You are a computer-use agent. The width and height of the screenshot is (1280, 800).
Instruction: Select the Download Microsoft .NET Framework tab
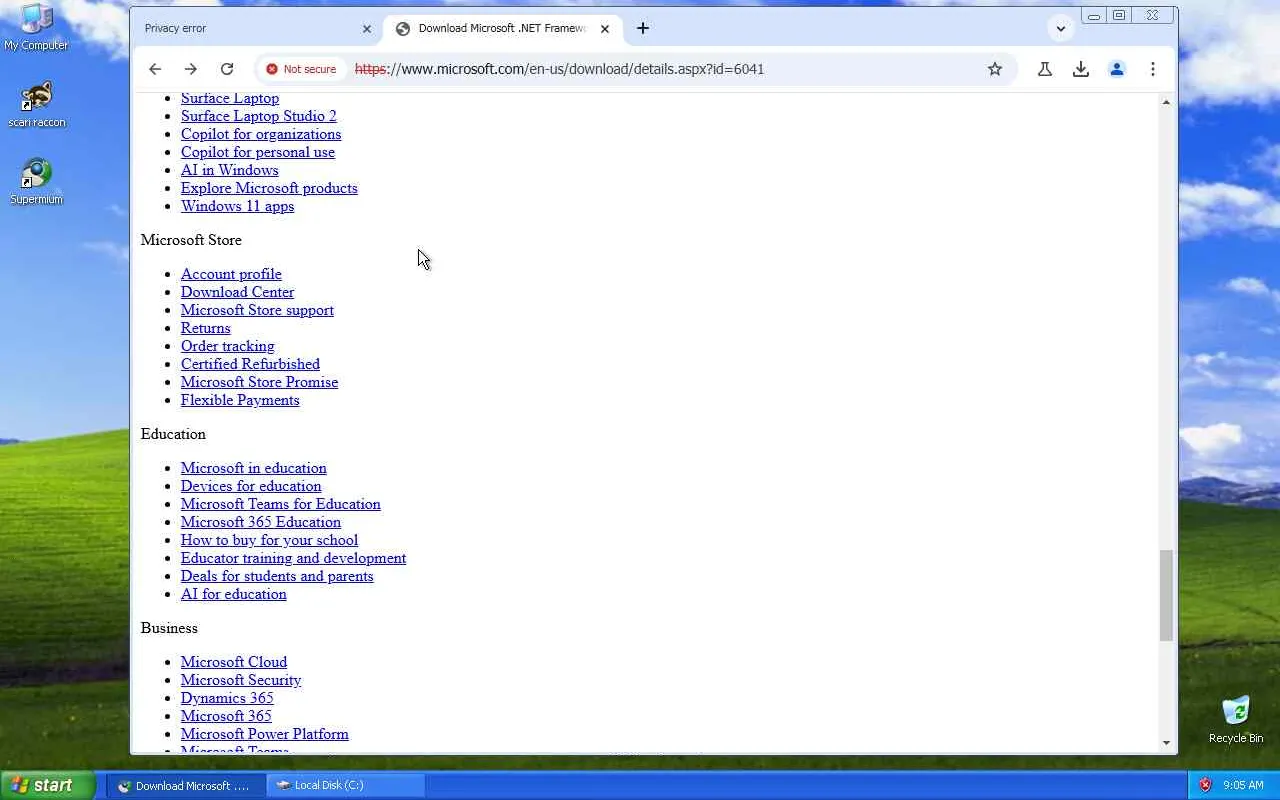[x=502, y=29]
